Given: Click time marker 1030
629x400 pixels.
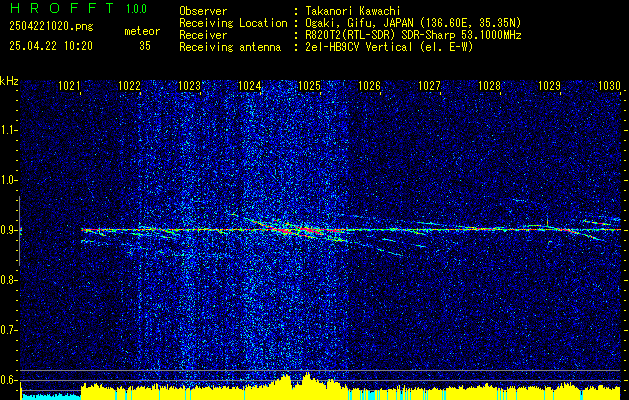Looking at the screenshot, I should [609, 85].
